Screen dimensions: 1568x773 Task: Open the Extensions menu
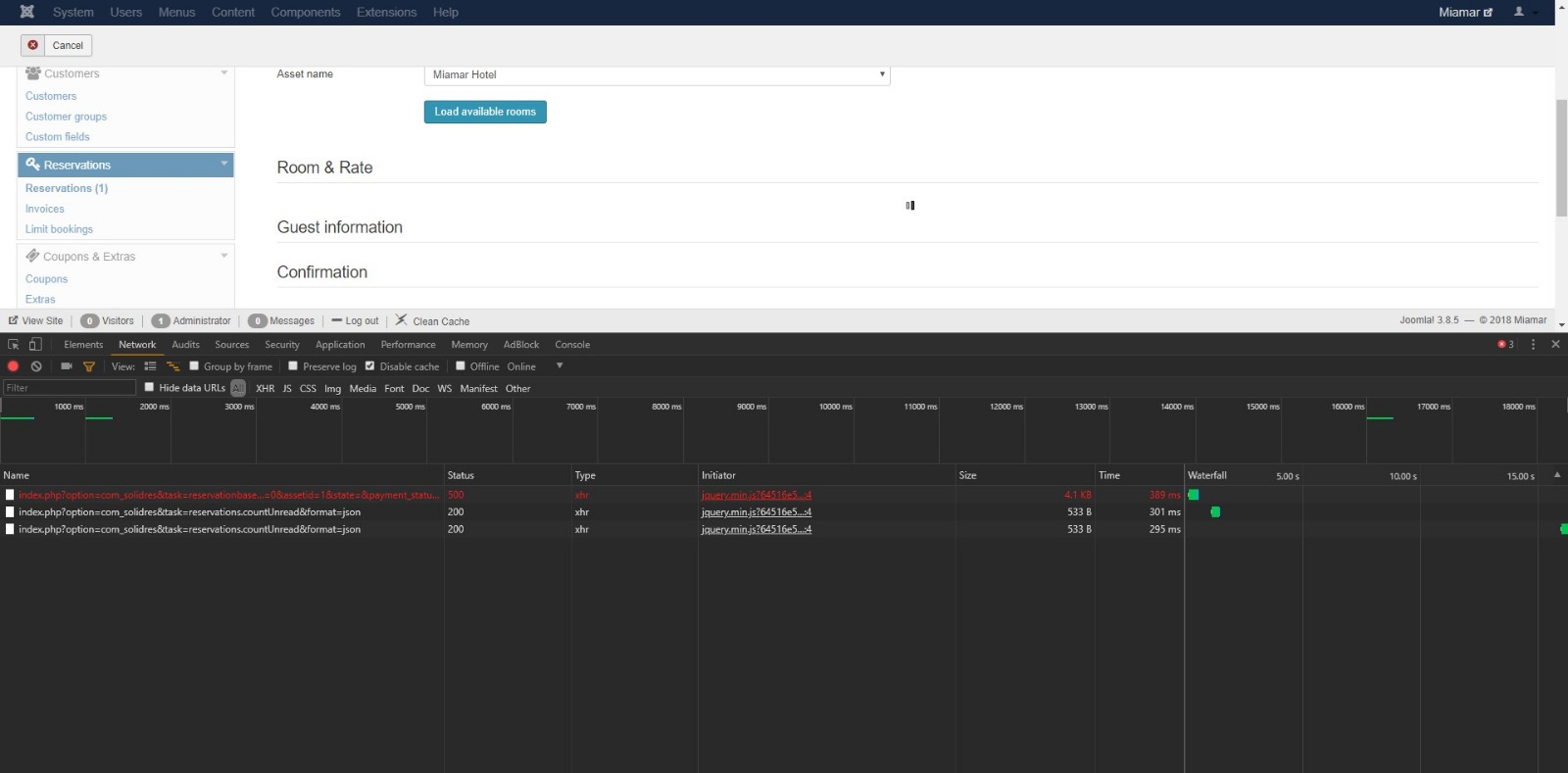pos(386,12)
